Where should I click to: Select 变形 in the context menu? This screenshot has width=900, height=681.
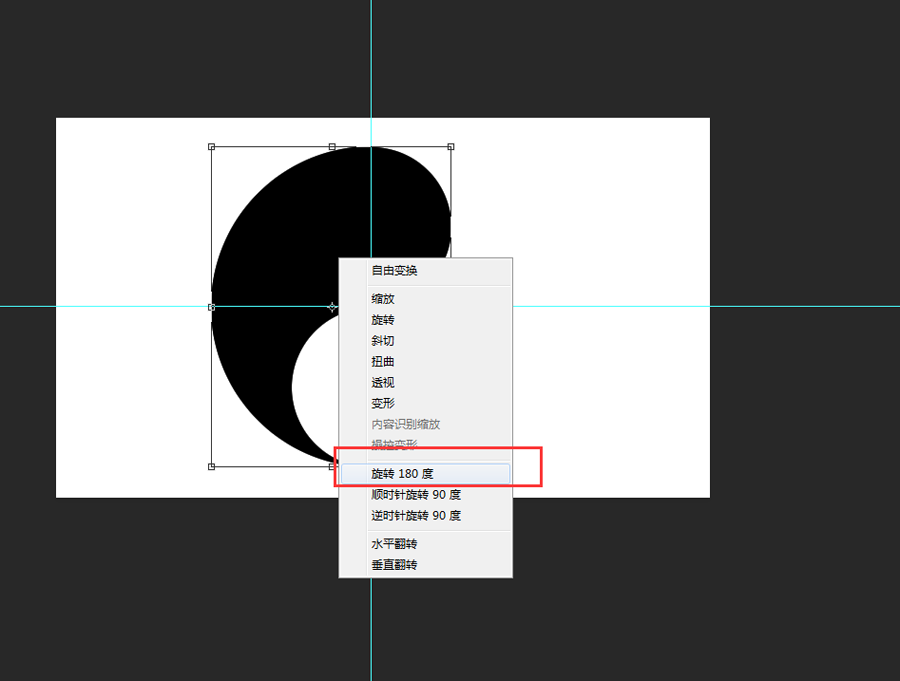click(425, 403)
